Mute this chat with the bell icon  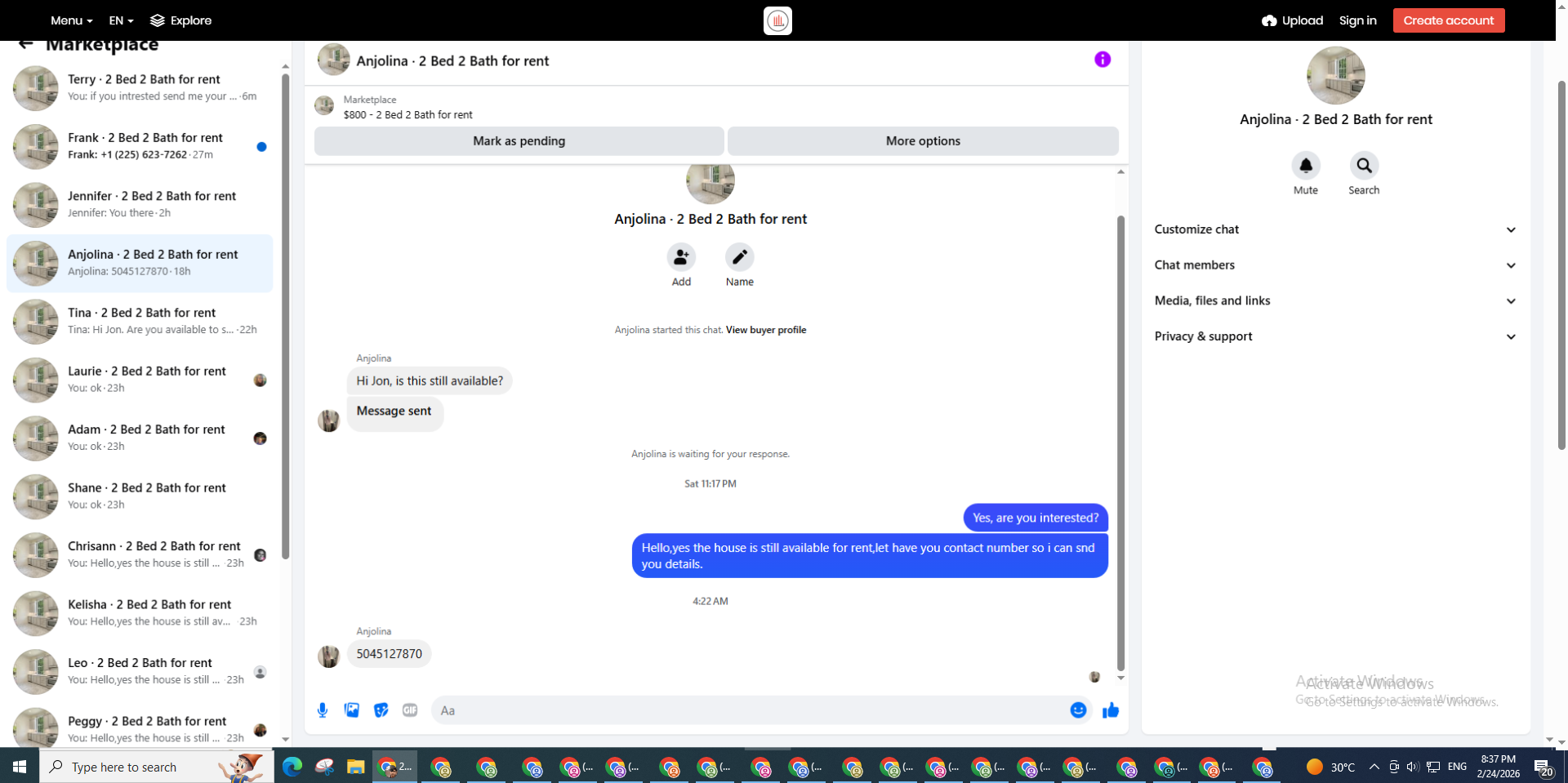[1306, 166]
